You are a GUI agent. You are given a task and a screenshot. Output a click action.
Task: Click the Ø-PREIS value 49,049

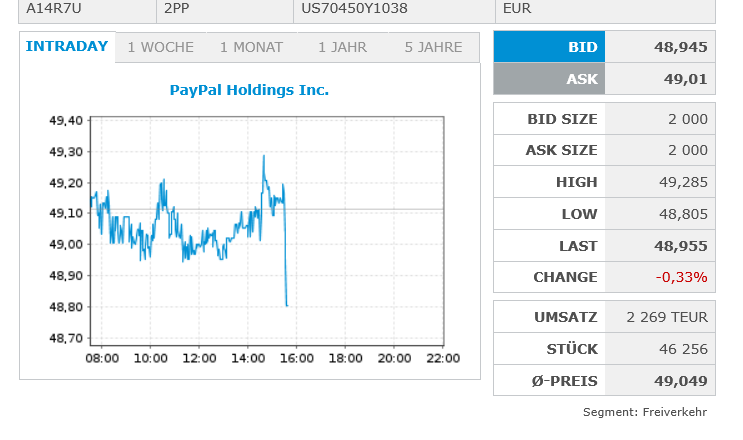[680, 380]
